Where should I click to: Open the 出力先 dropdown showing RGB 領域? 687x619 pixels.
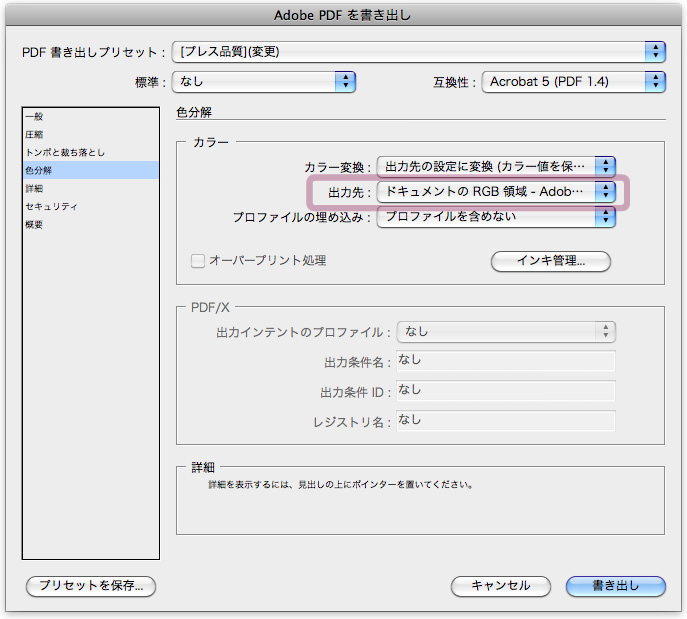[x=496, y=191]
